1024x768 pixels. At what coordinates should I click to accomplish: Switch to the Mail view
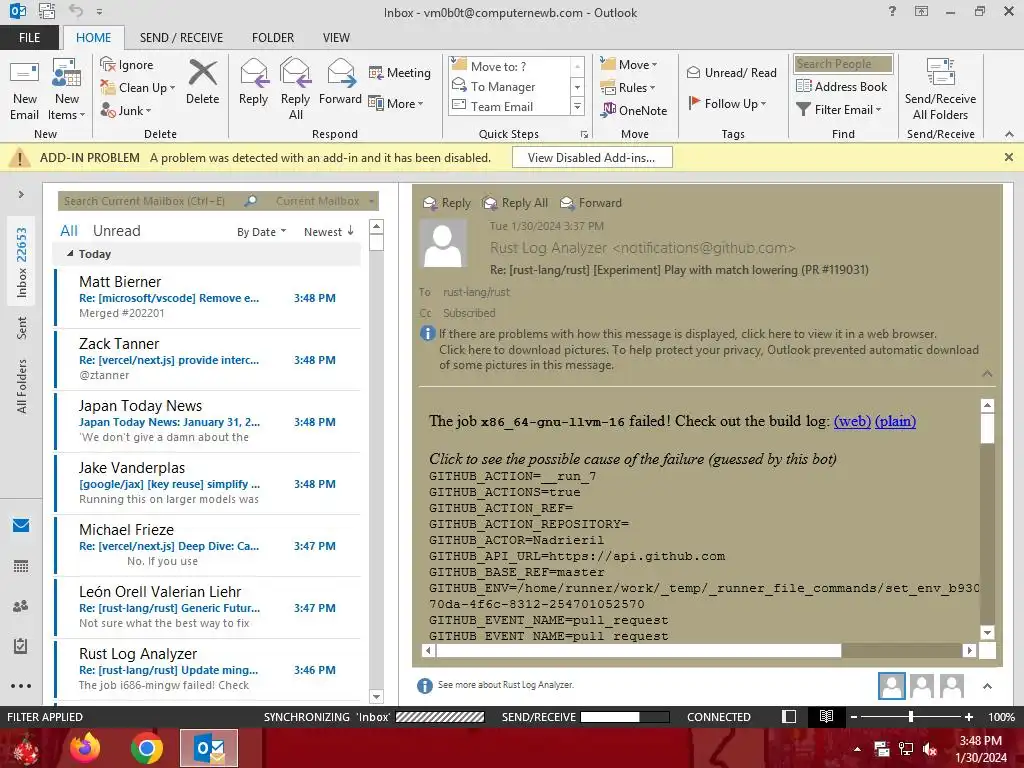click(x=21, y=526)
